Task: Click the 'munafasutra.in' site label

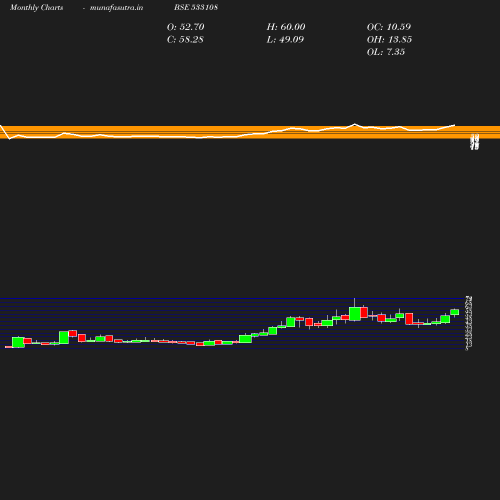Action: (116, 7)
